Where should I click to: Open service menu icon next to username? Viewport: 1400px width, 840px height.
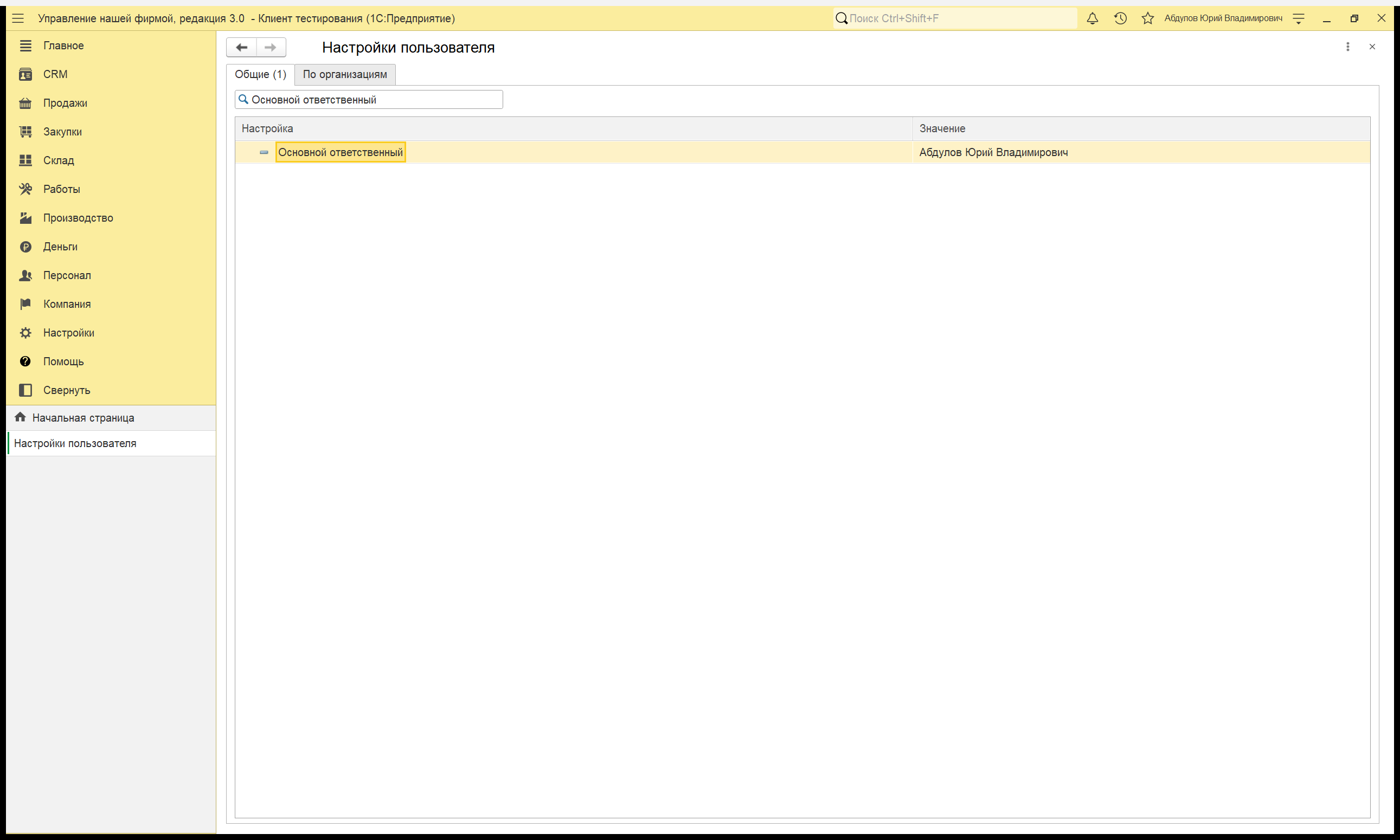[1299, 18]
